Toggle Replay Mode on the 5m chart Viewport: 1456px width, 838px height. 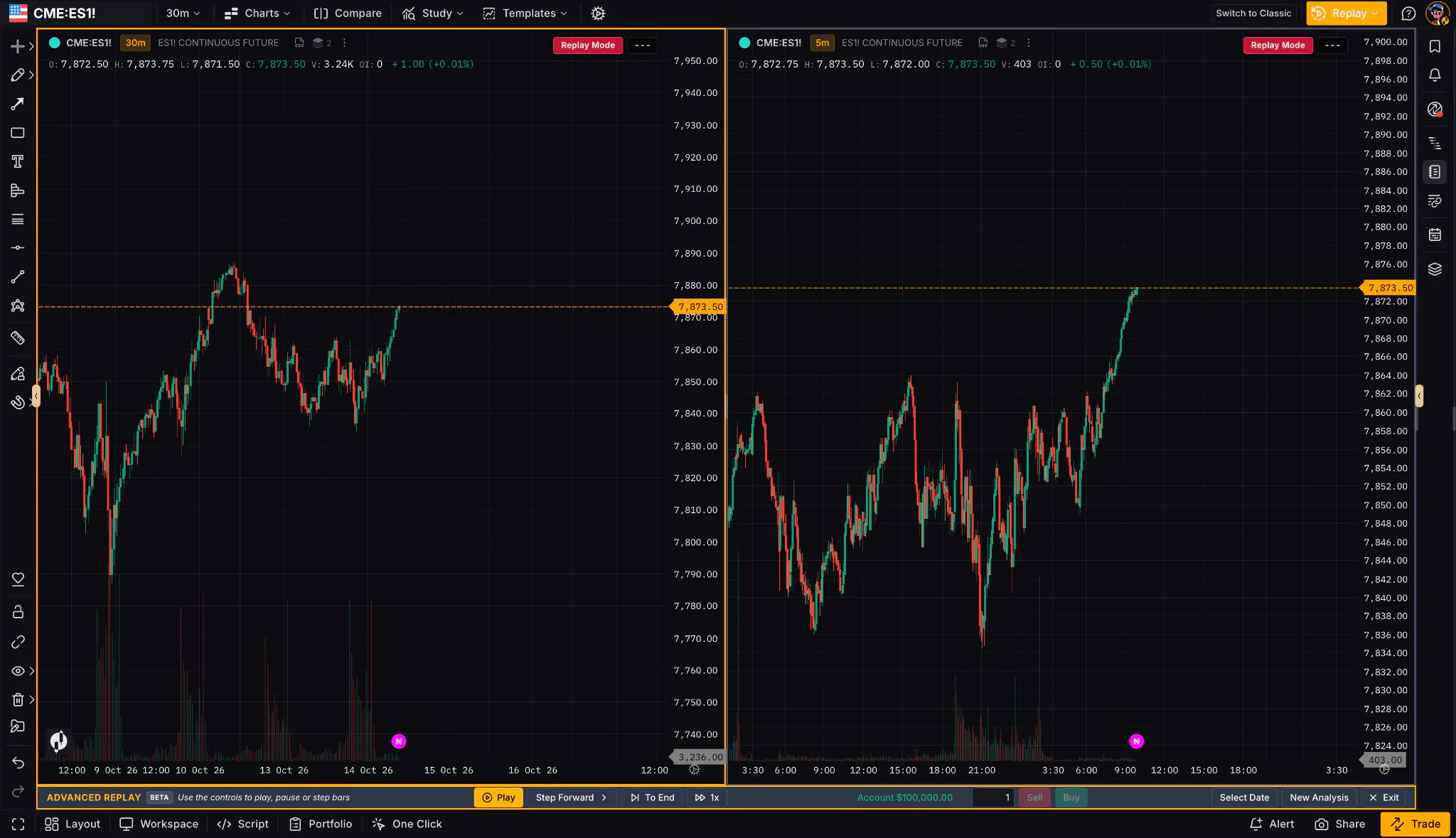coord(1278,45)
